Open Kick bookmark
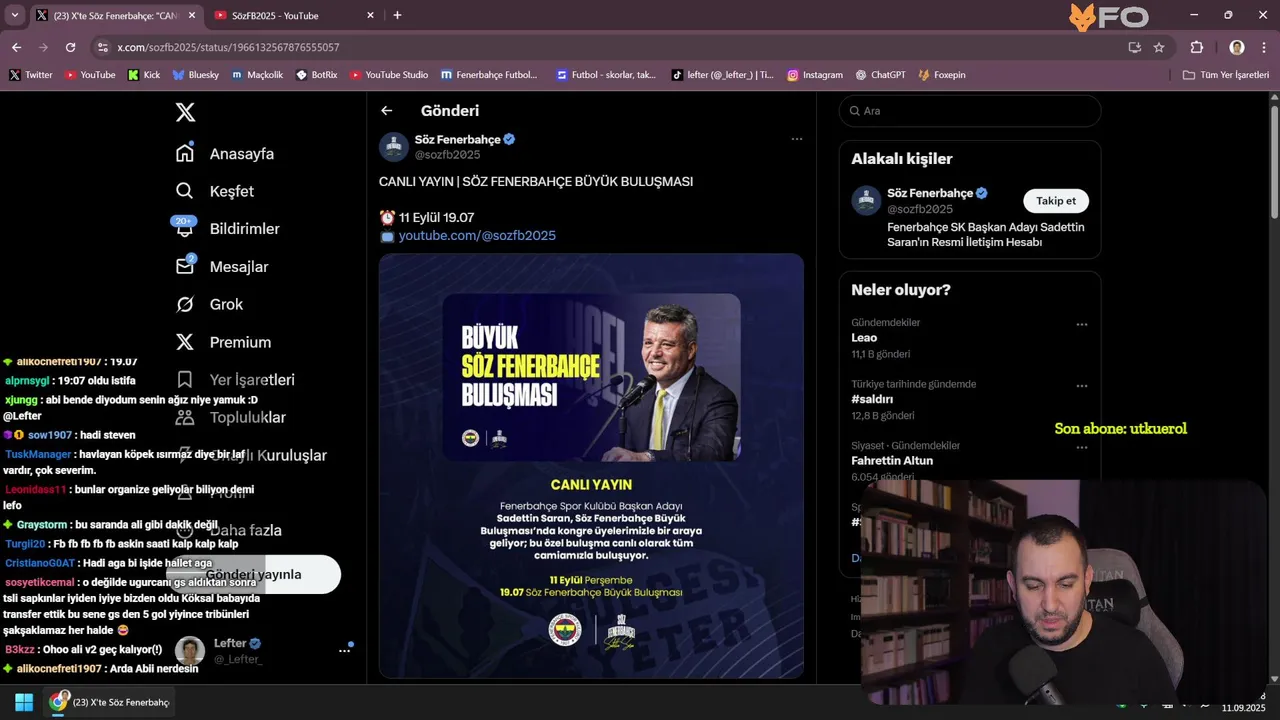1280x720 pixels. click(x=143, y=75)
